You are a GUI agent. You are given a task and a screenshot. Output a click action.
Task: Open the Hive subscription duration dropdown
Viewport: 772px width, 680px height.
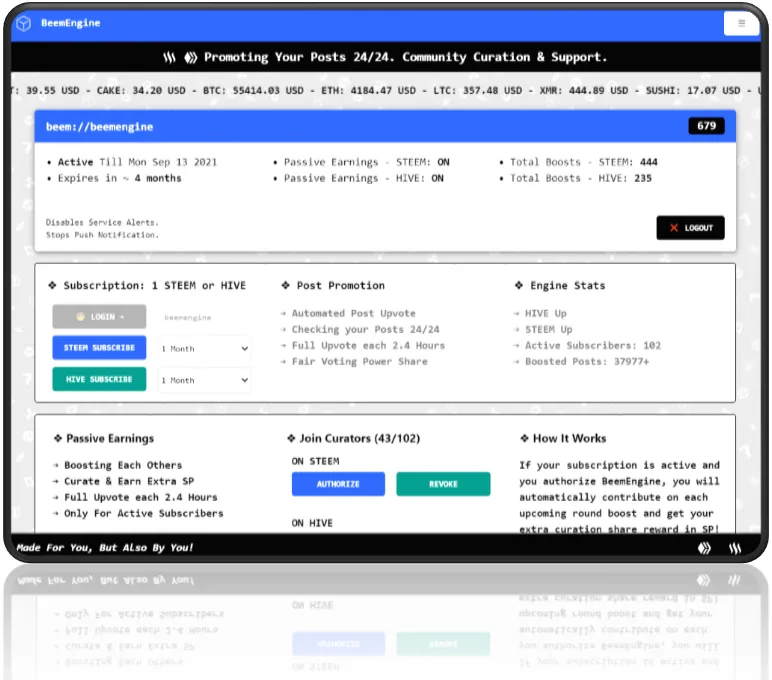tap(204, 380)
